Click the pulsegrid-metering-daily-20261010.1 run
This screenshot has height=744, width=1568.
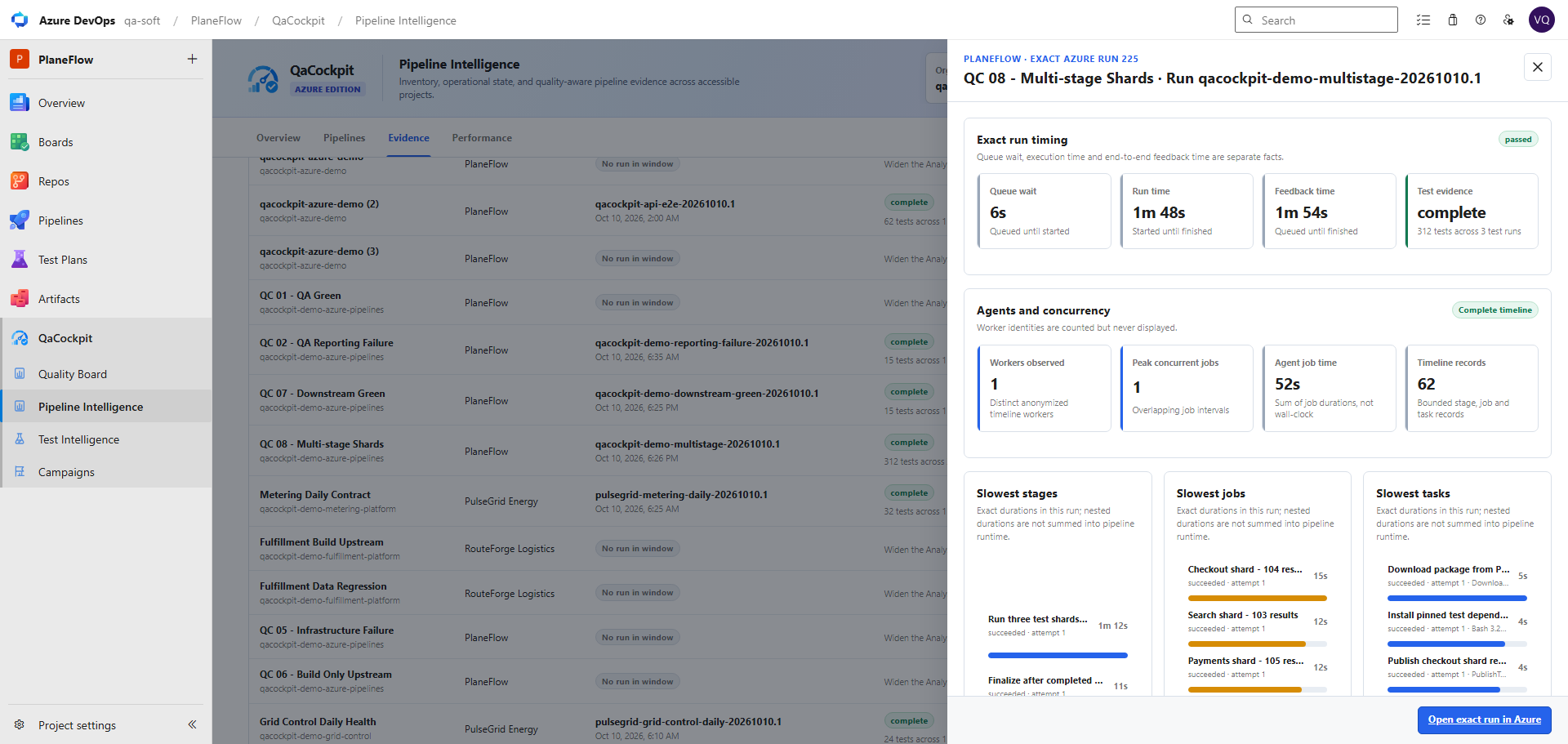681,495
